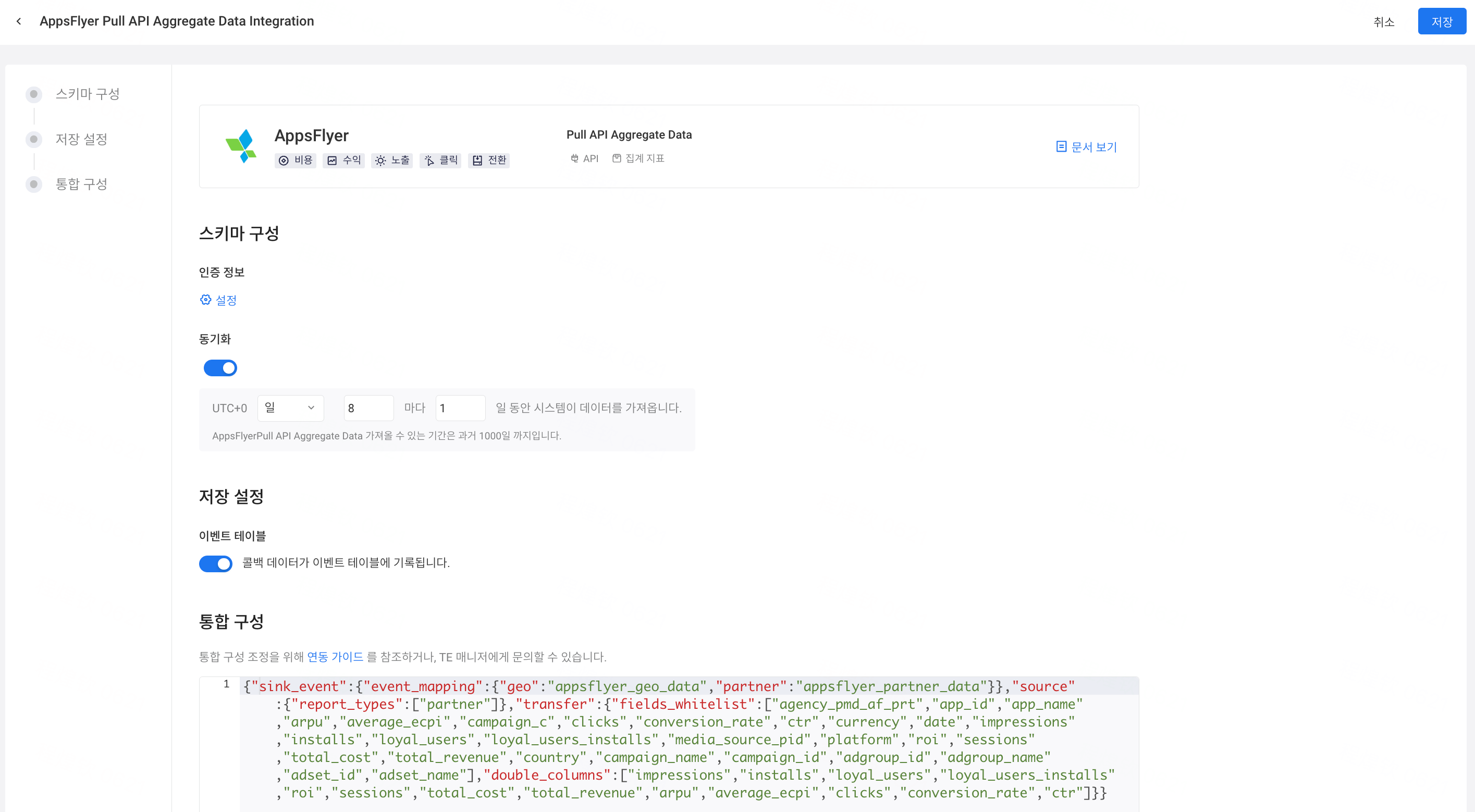This screenshot has height=812, width=1475.
Task: Click the 수익 revenue tag icon
Action: point(332,161)
